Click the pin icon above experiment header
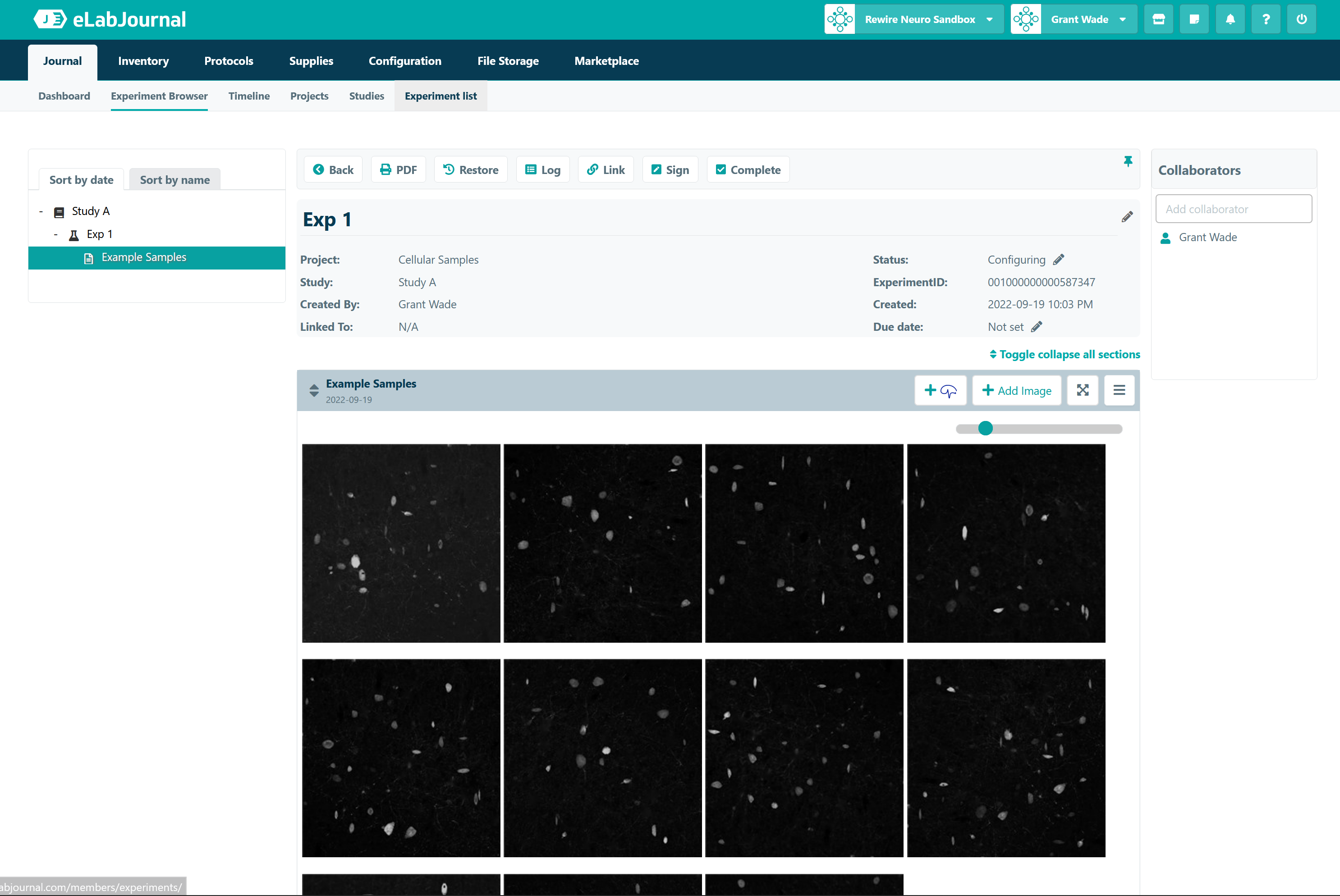This screenshot has height=896, width=1340. pos(1128,162)
